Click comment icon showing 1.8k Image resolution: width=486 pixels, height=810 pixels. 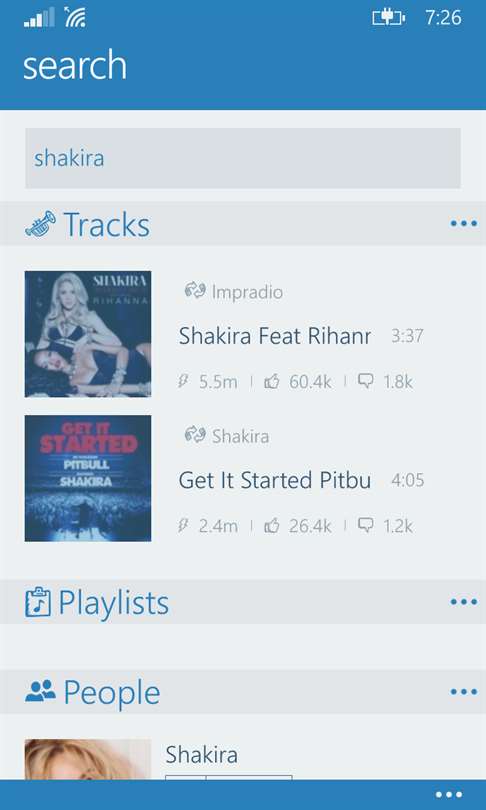(x=366, y=382)
